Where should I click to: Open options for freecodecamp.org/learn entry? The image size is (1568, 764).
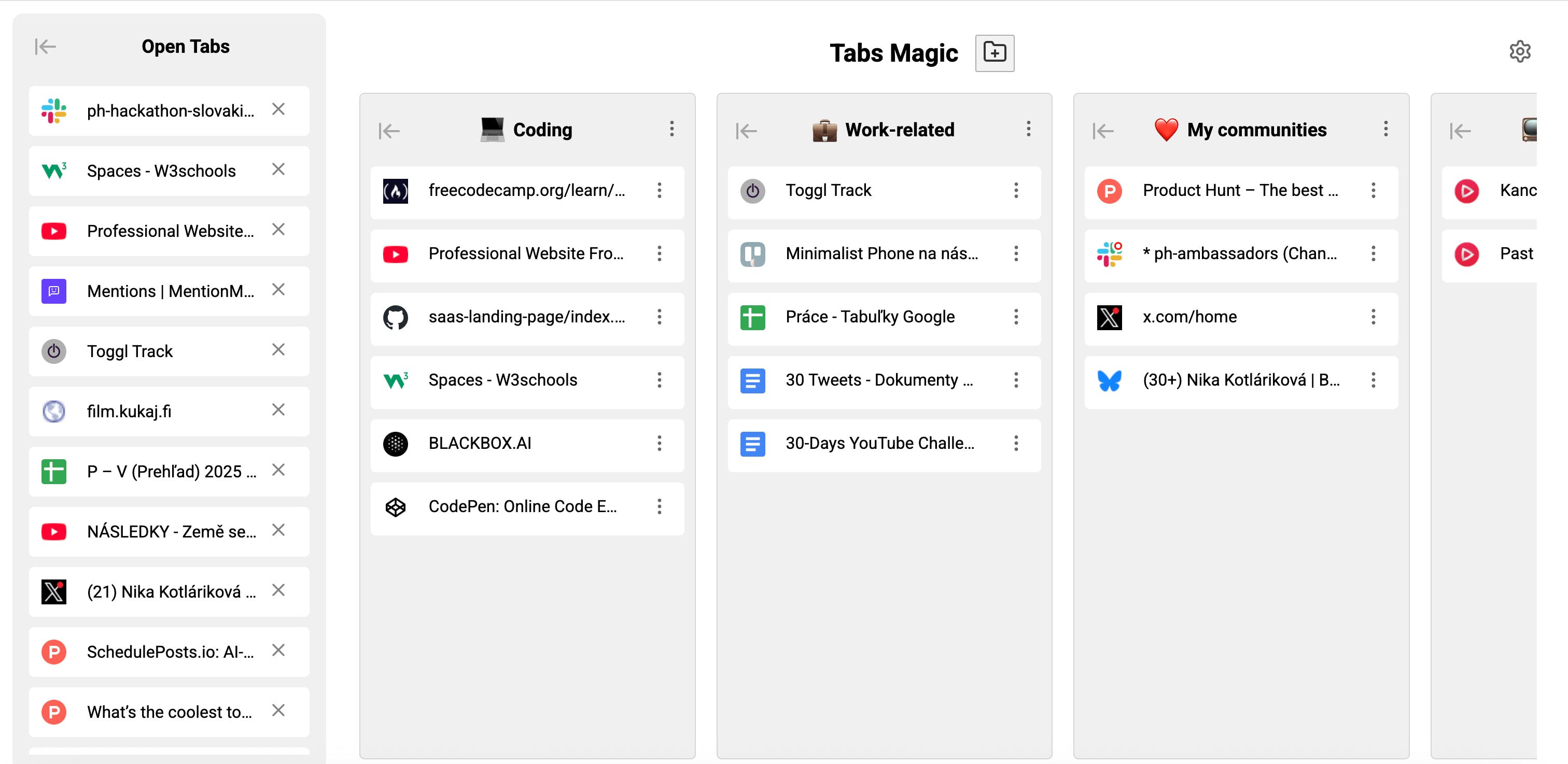[659, 190]
